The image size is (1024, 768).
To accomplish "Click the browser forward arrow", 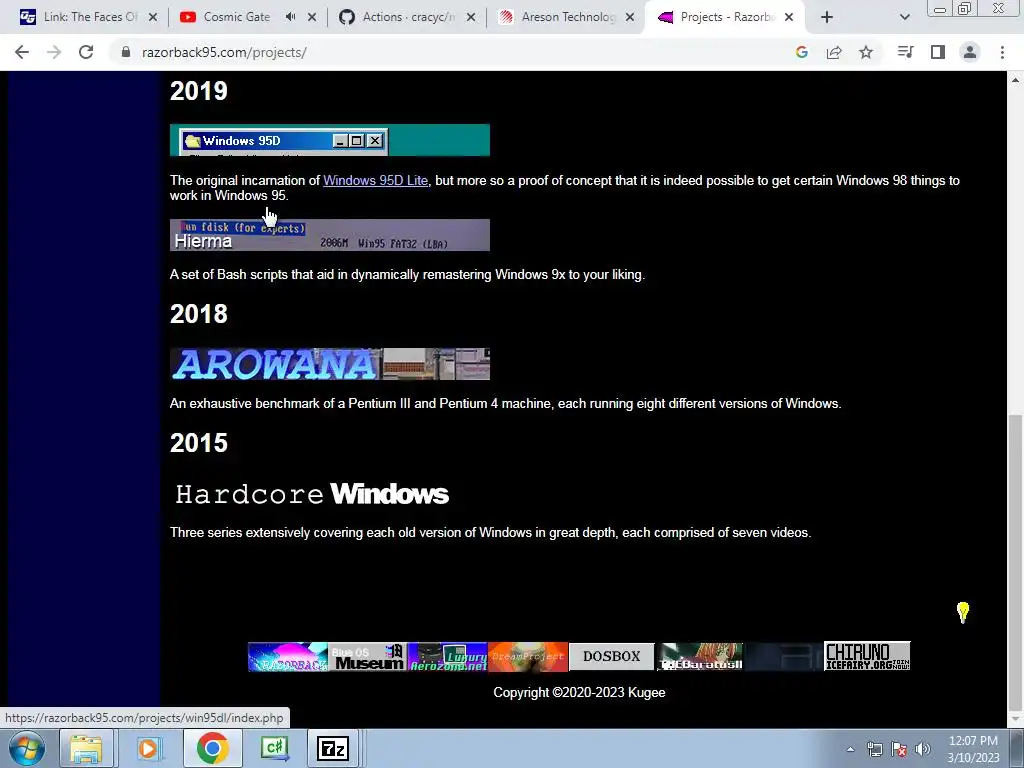I will pos(54,52).
